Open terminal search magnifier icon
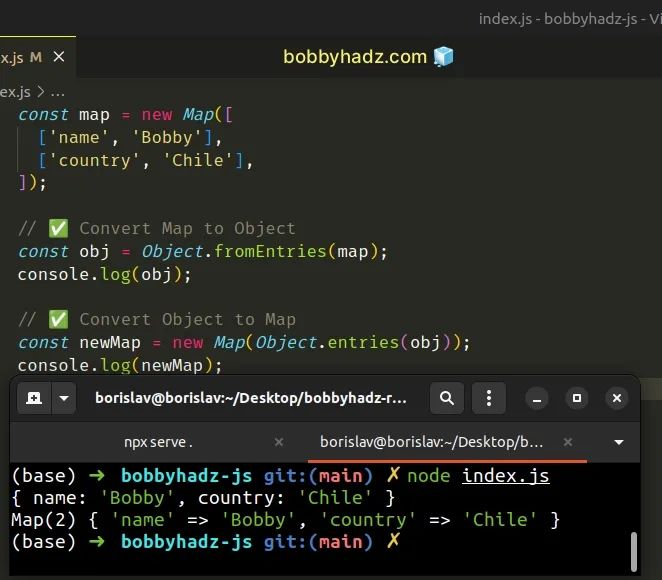The height and width of the screenshot is (580, 662). [447, 398]
